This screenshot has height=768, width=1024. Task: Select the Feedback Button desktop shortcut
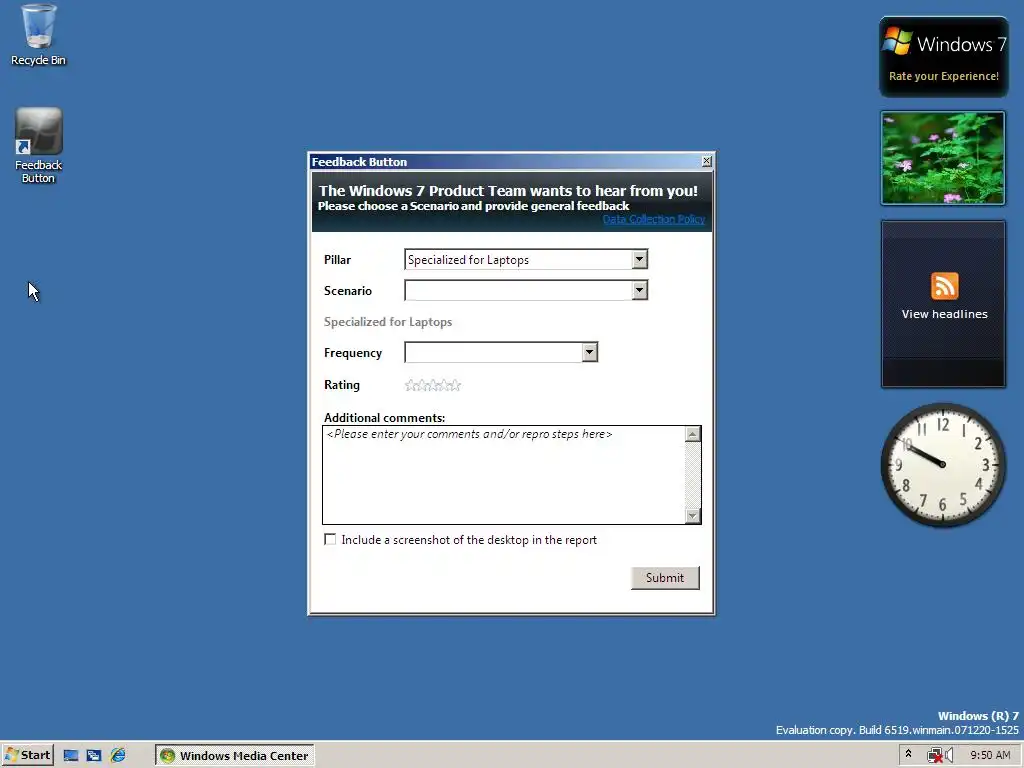point(39,145)
